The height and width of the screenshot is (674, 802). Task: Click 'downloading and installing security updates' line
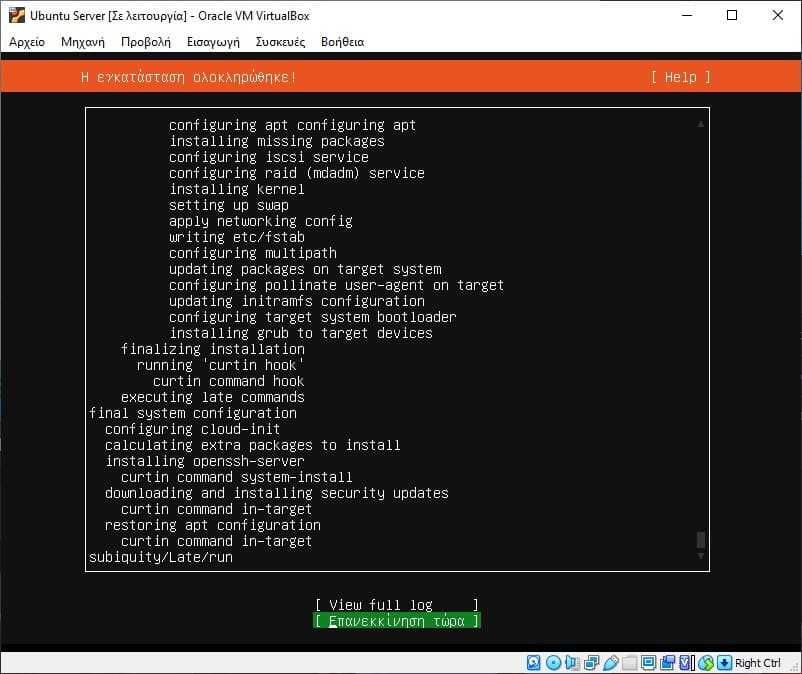tap(277, 493)
